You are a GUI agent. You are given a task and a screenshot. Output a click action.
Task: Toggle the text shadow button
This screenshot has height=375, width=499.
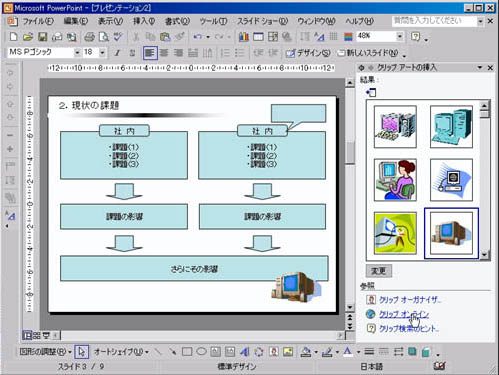132,53
